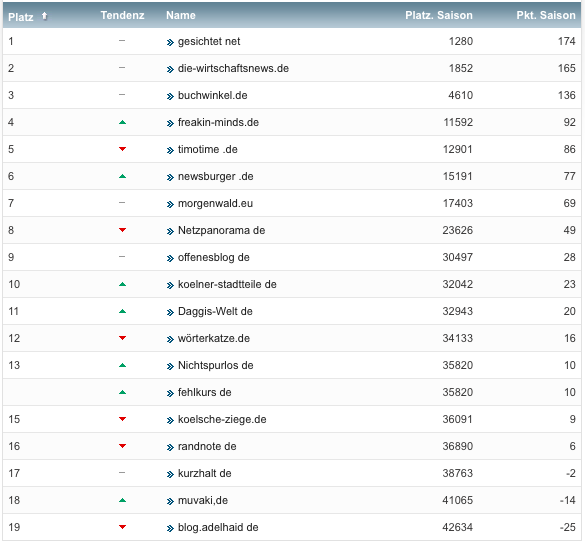
Task: Sort by the Tendenz column header
Action: pos(122,15)
